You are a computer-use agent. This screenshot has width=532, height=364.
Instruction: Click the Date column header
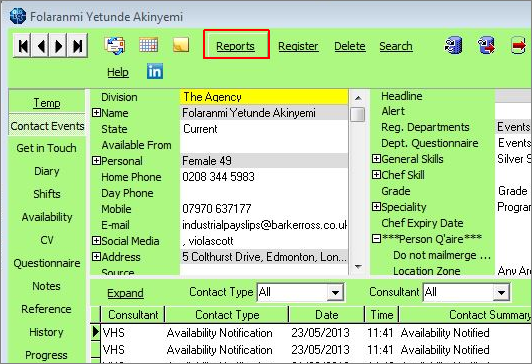327,314
